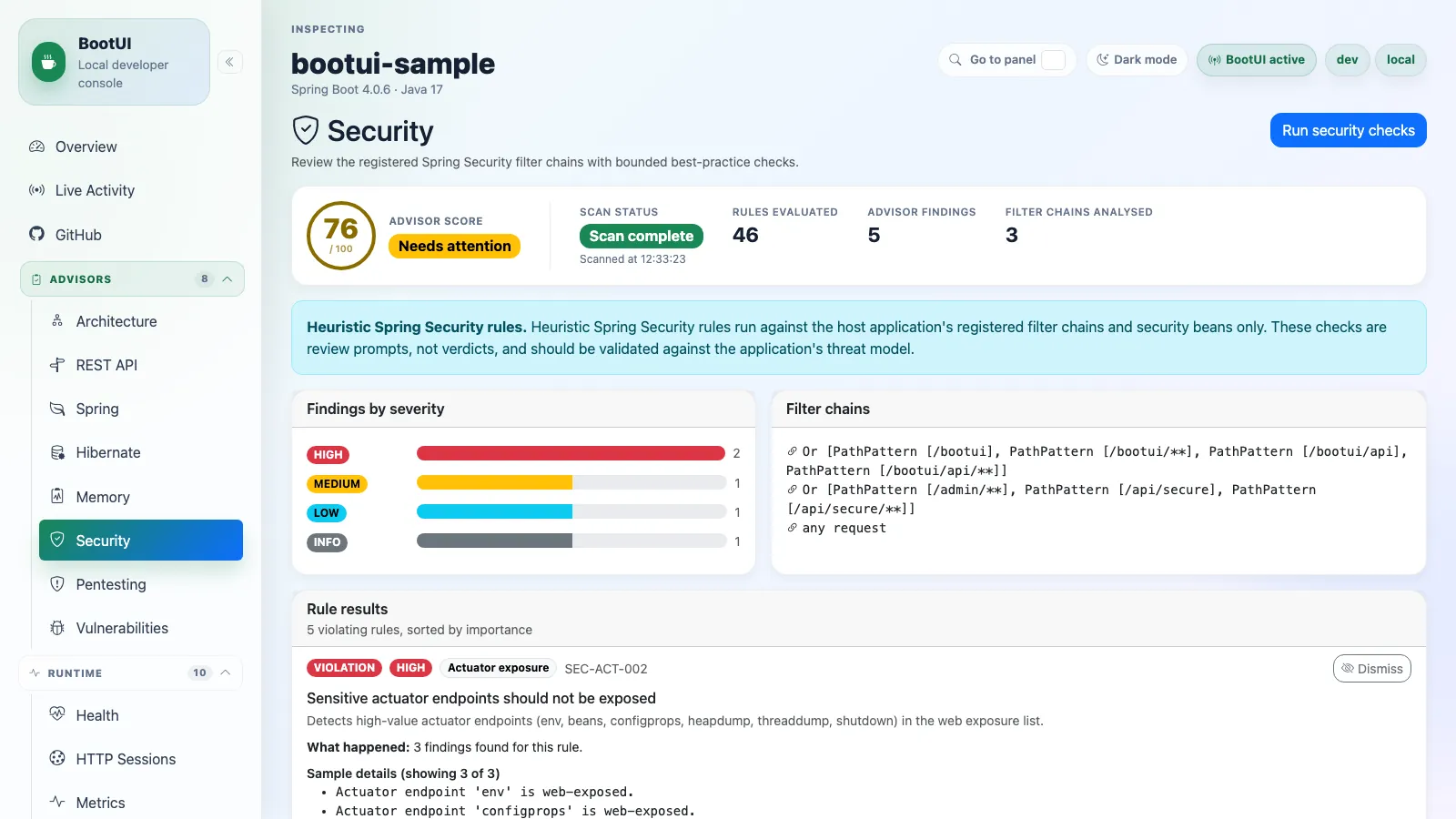The image size is (1456, 819).
Task: Click the Pentesting shield icon
Action: [x=57, y=583]
